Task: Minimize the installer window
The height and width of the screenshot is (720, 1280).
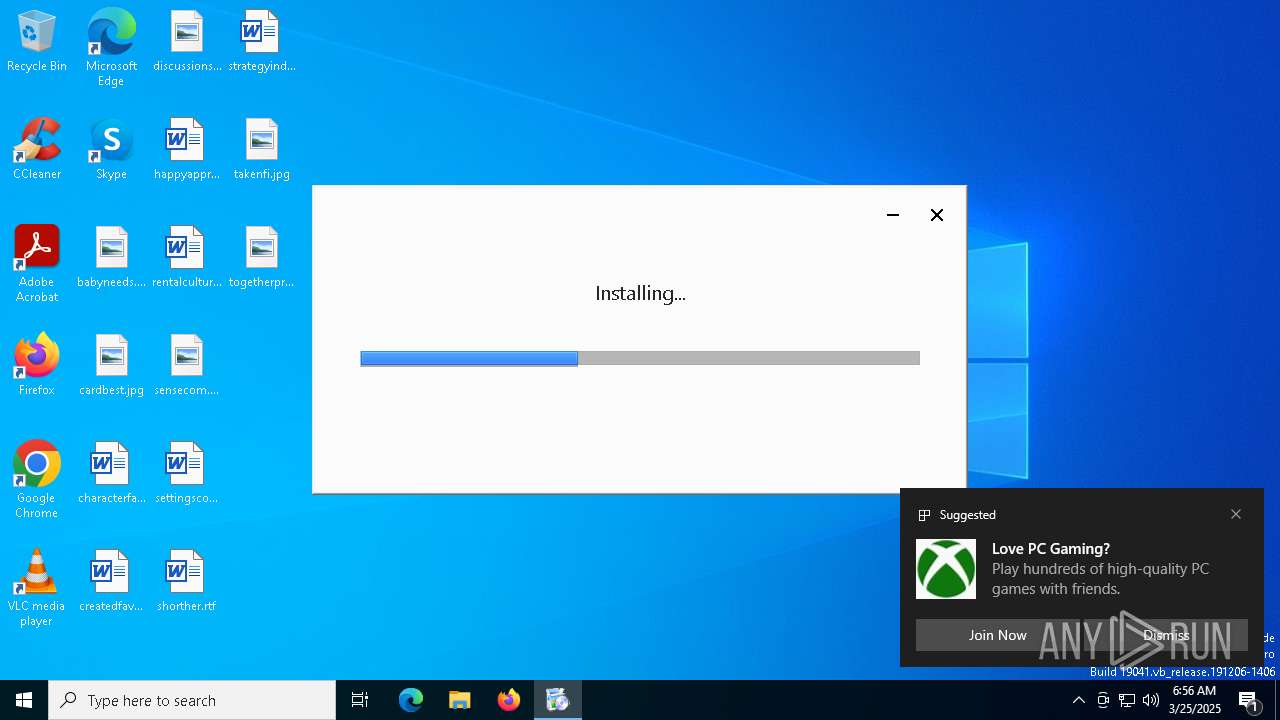Action: [893, 215]
